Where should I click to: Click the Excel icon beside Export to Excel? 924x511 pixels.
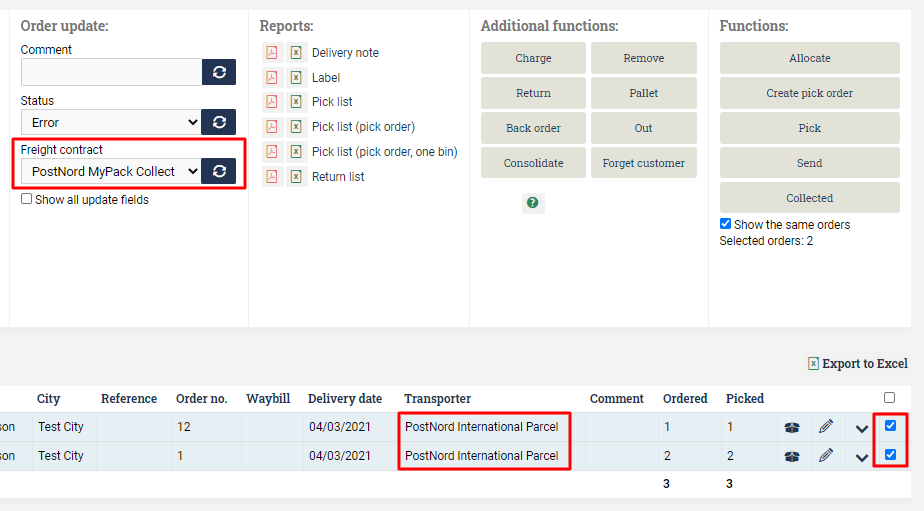pos(813,364)
